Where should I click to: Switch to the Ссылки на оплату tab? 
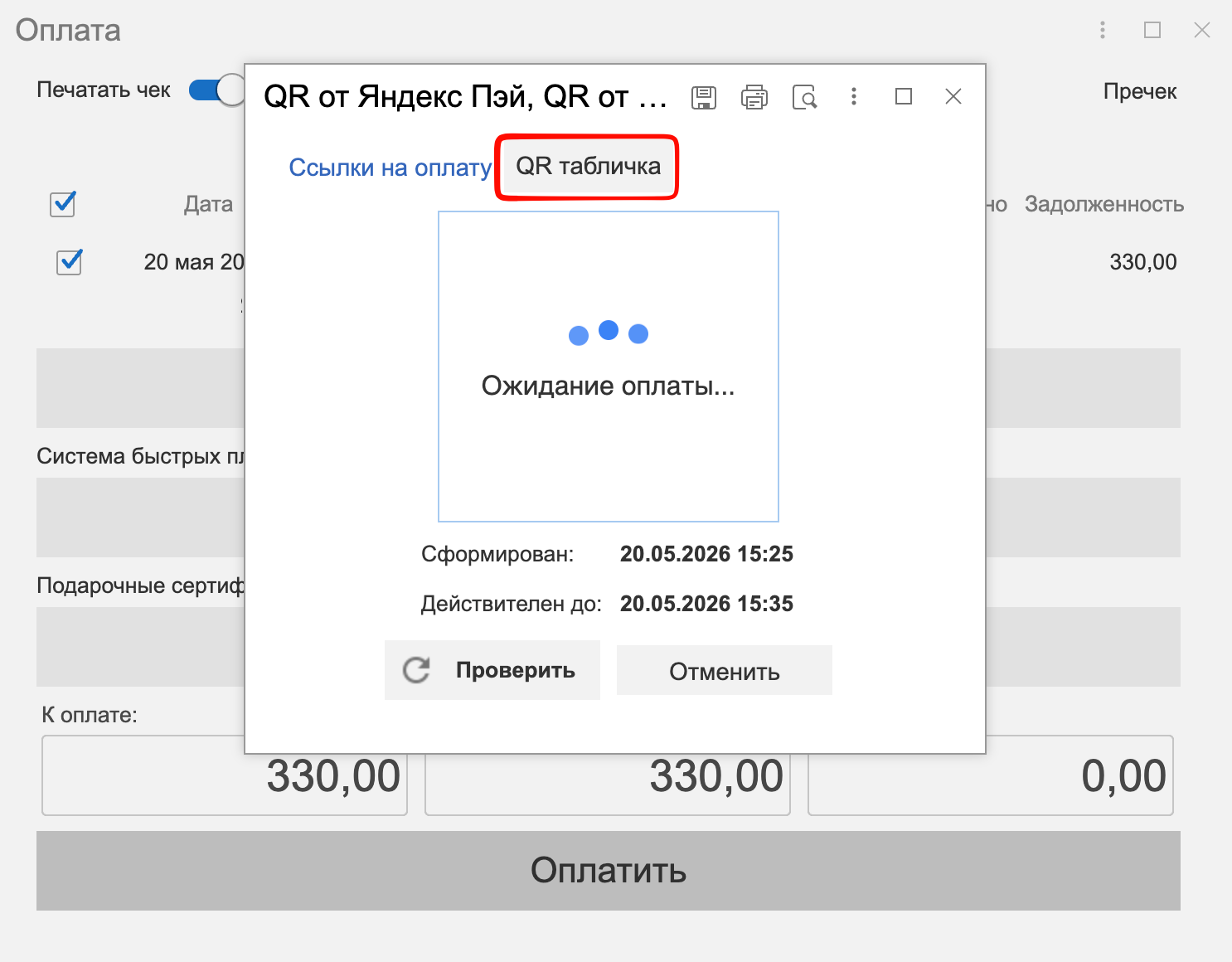tap(390, 168)
